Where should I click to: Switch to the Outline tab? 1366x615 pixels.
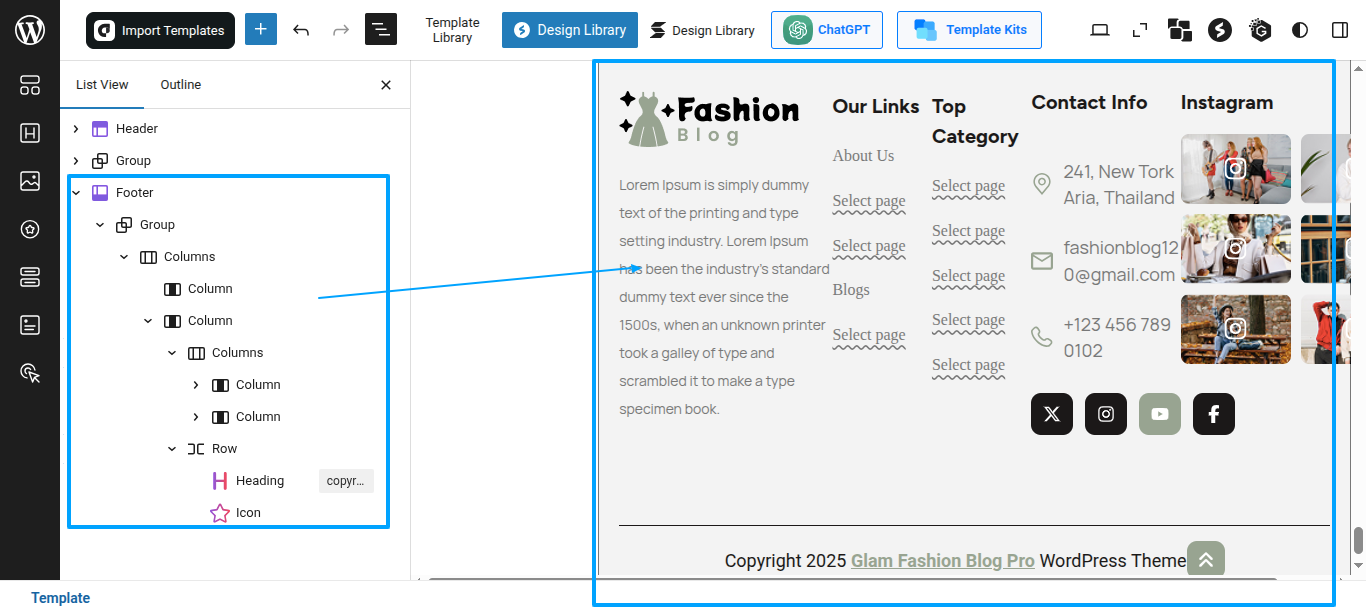coord(181,85)
